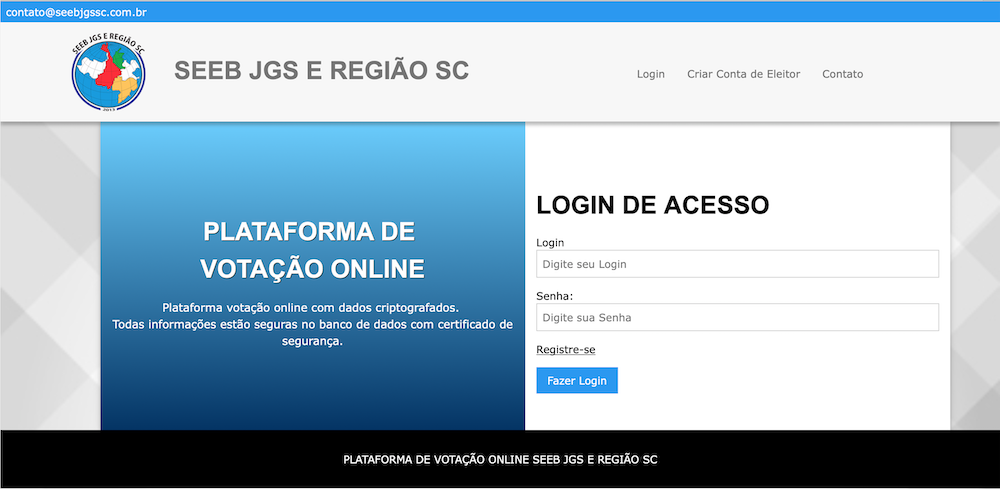Click the SEEB JGS E REGIÃO SC title

[x=321, y=71]
